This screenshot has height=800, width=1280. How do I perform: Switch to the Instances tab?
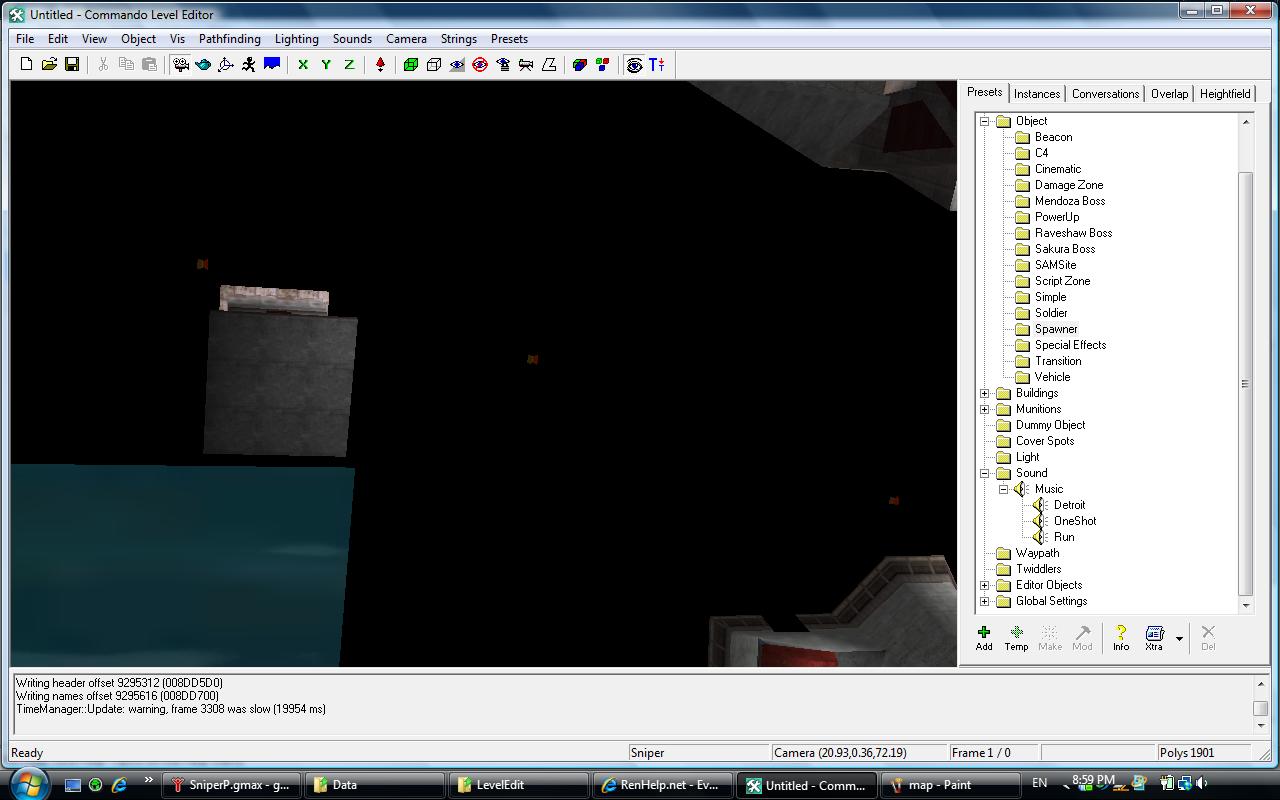tap(1036, 94)
